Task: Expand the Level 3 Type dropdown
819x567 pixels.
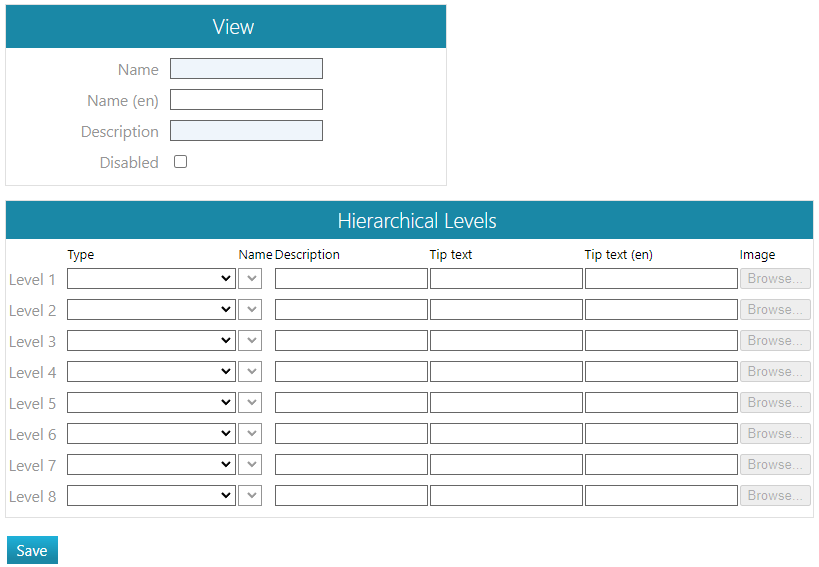Action: tap(151, 341)
